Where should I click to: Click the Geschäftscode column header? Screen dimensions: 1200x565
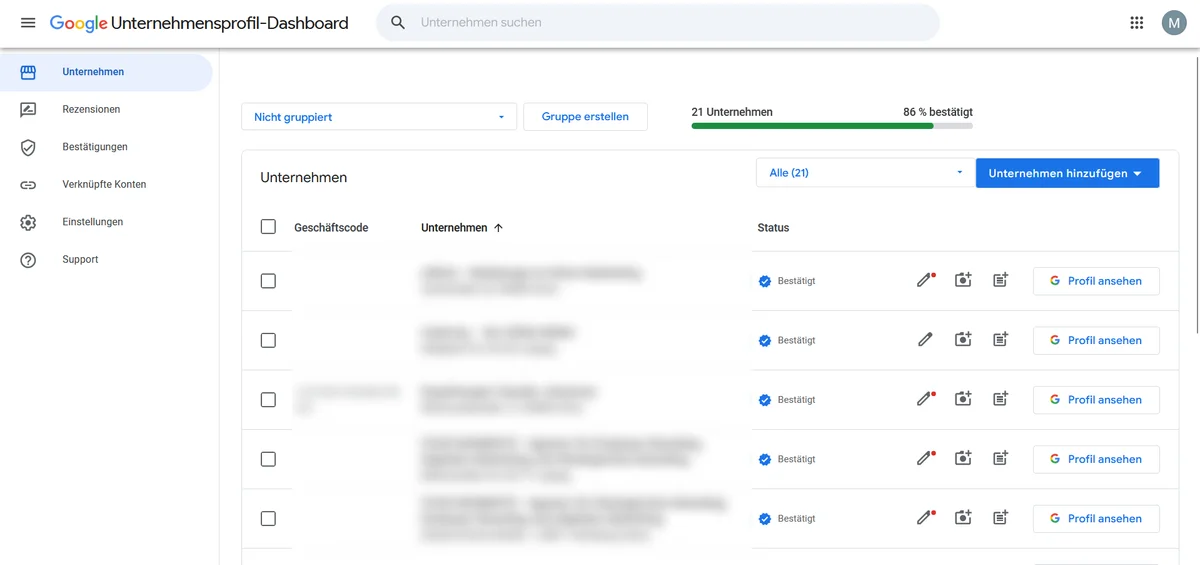click(331, 228)
